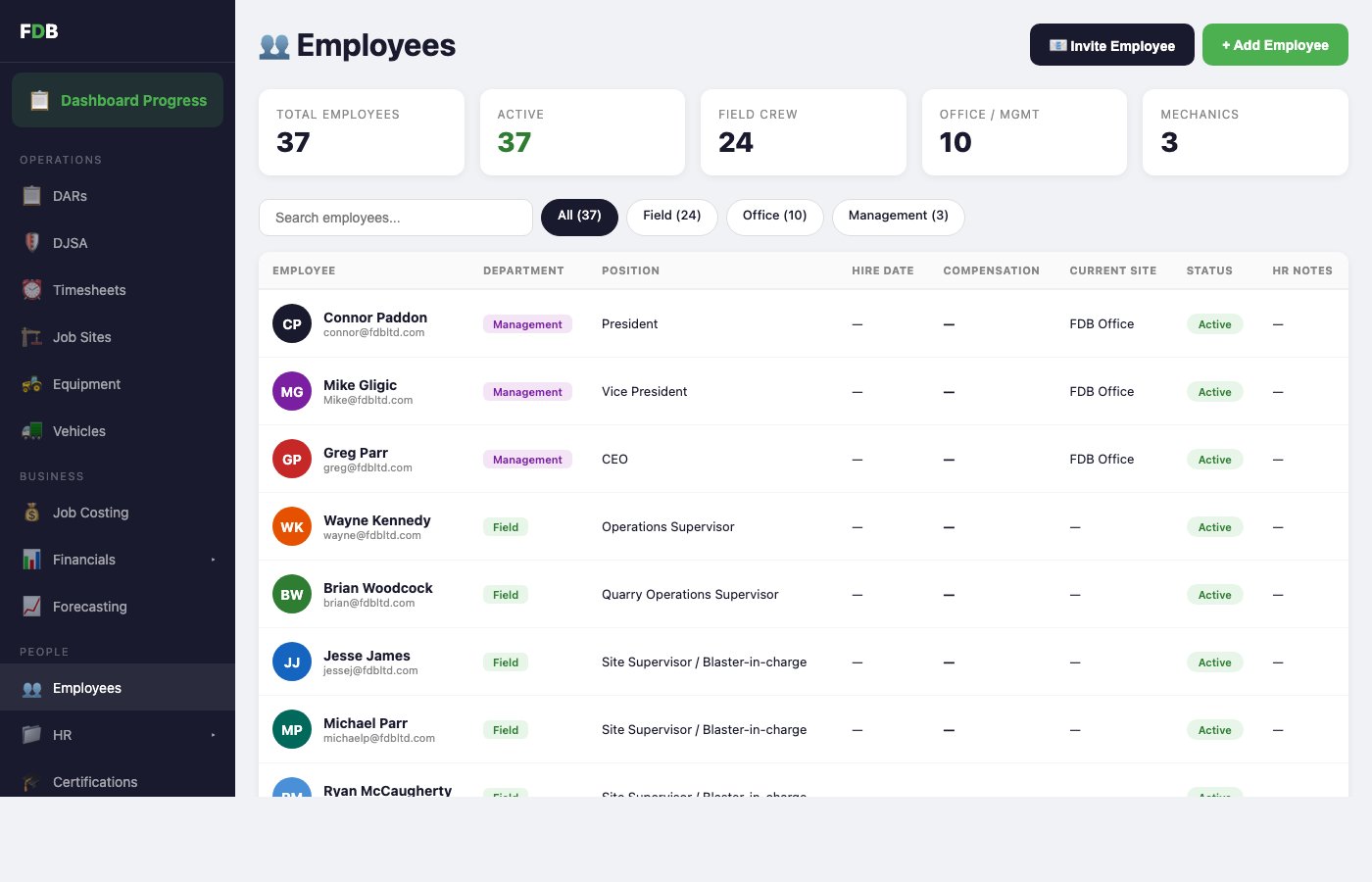Click the DJSA shield icon
The height and width of the screenshot is (882, 1372).
point(32,243)
